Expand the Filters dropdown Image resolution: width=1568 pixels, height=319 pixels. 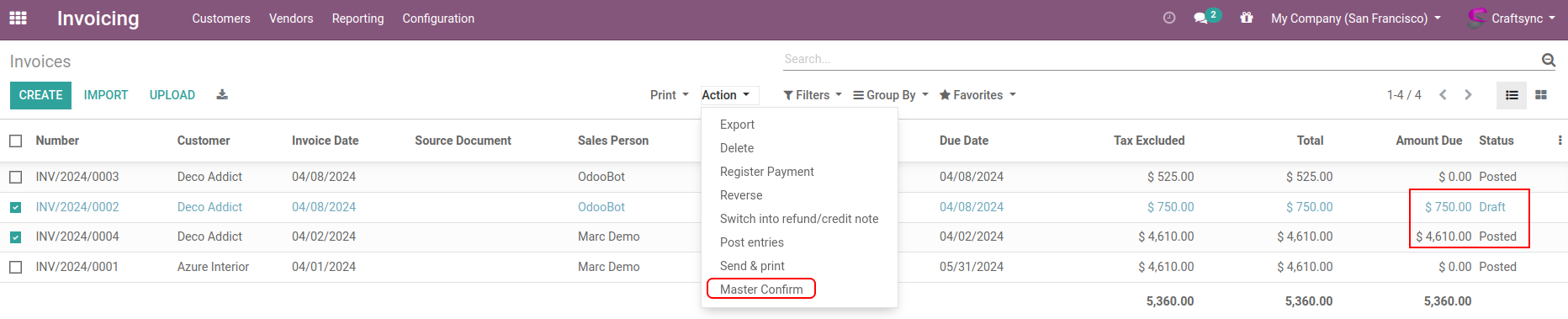point(813,95)
